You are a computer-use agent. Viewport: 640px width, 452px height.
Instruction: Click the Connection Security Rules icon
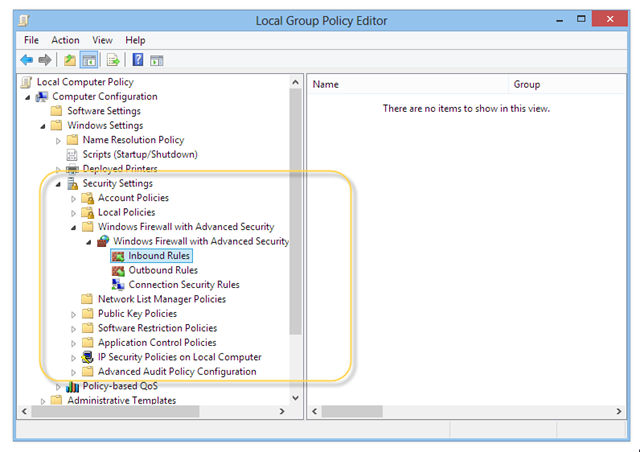pyautogui.click(x=118, y=285)
